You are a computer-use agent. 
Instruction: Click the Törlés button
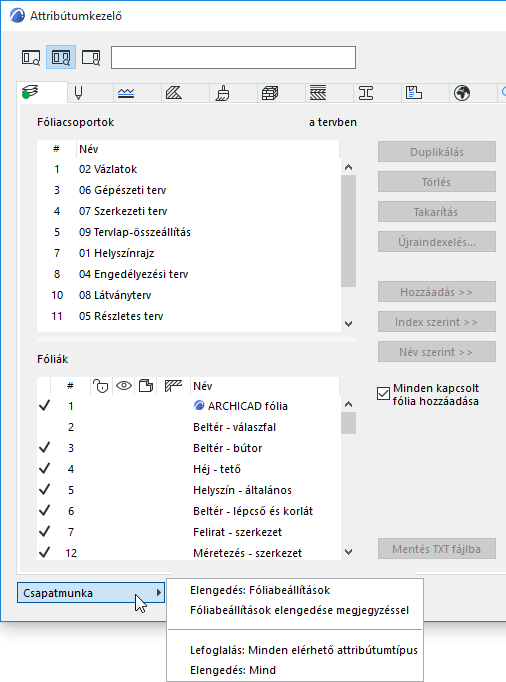(x=437, y=182)
